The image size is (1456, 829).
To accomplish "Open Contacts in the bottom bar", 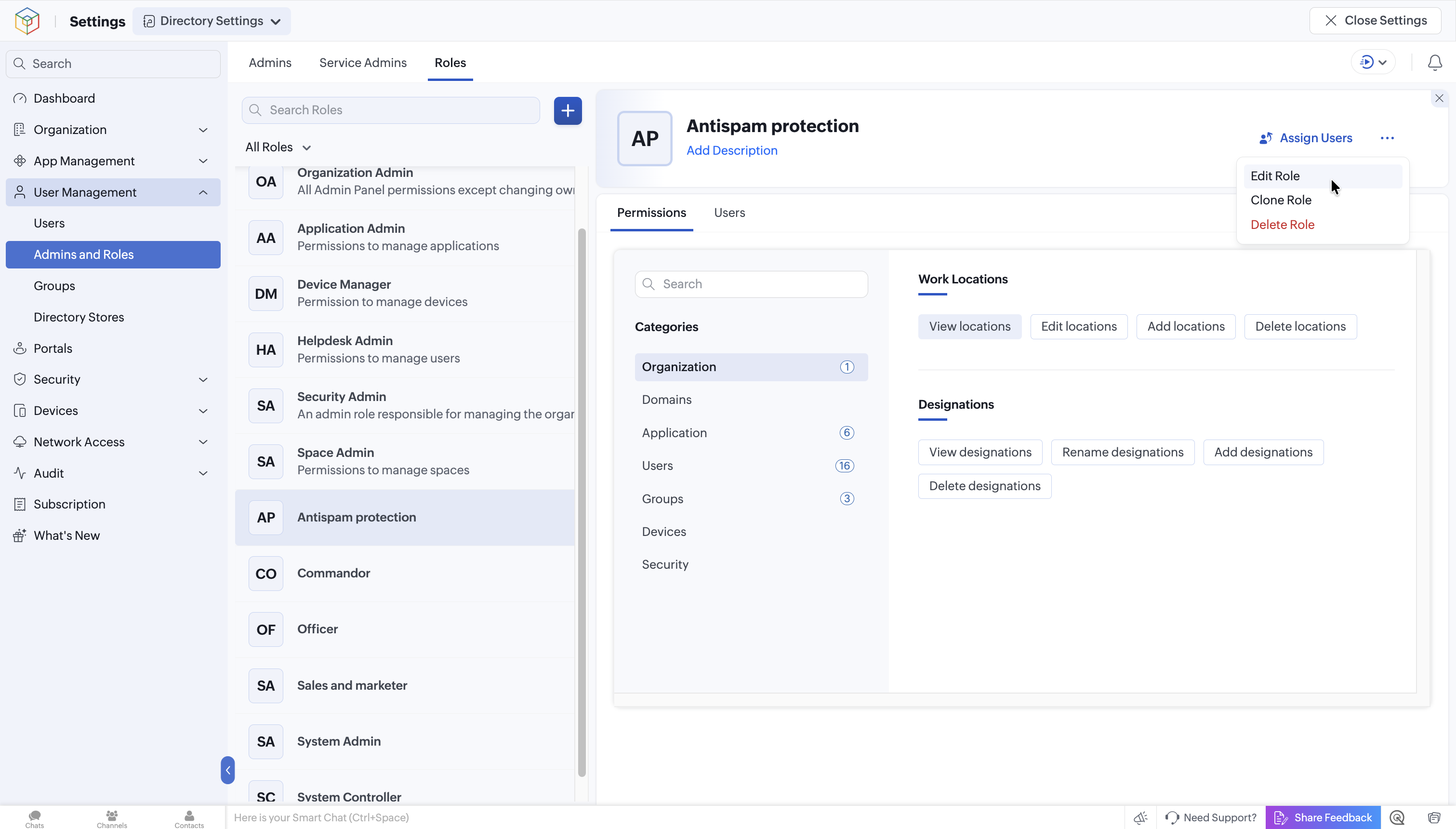I will pyautogui.click(x=189, y=819).
